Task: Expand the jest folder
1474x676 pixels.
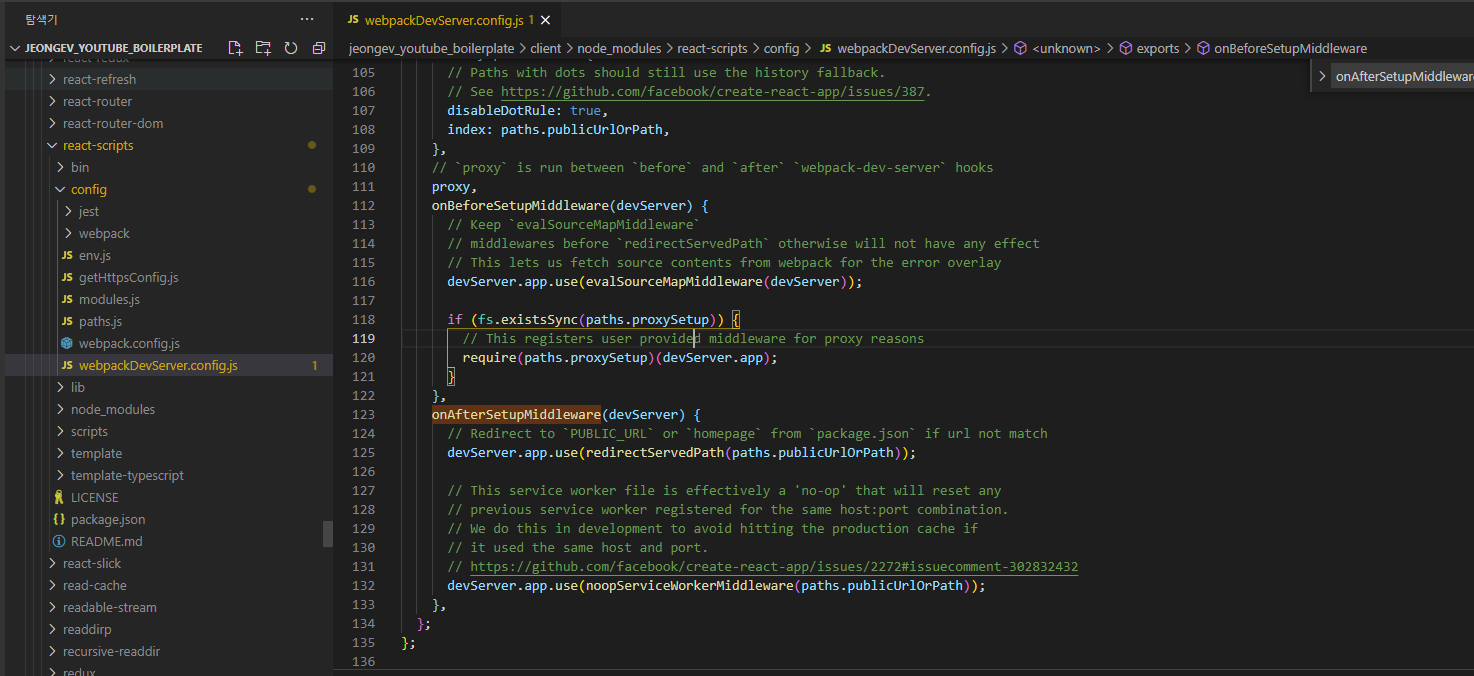Action: 168,211
